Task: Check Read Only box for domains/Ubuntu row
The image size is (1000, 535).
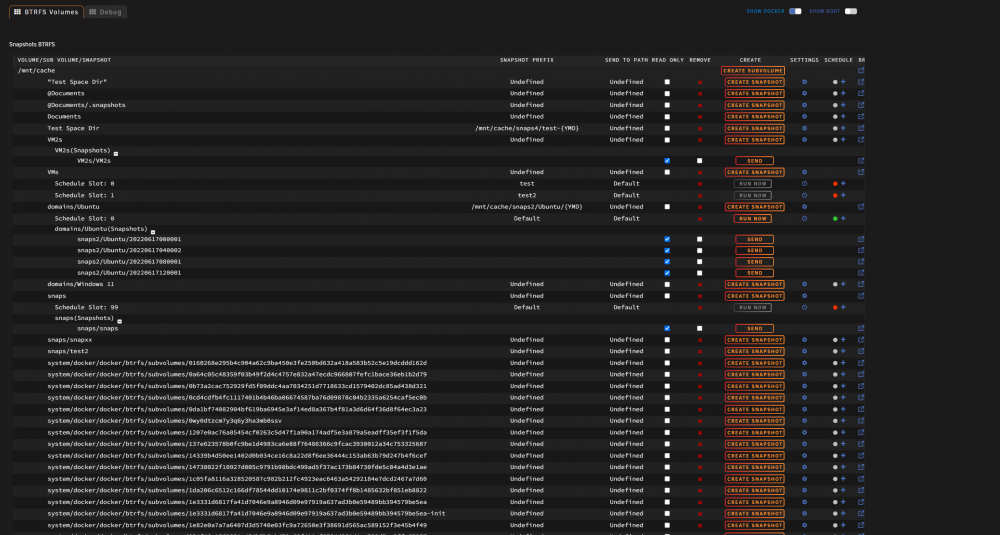Action: coord(667,207)
